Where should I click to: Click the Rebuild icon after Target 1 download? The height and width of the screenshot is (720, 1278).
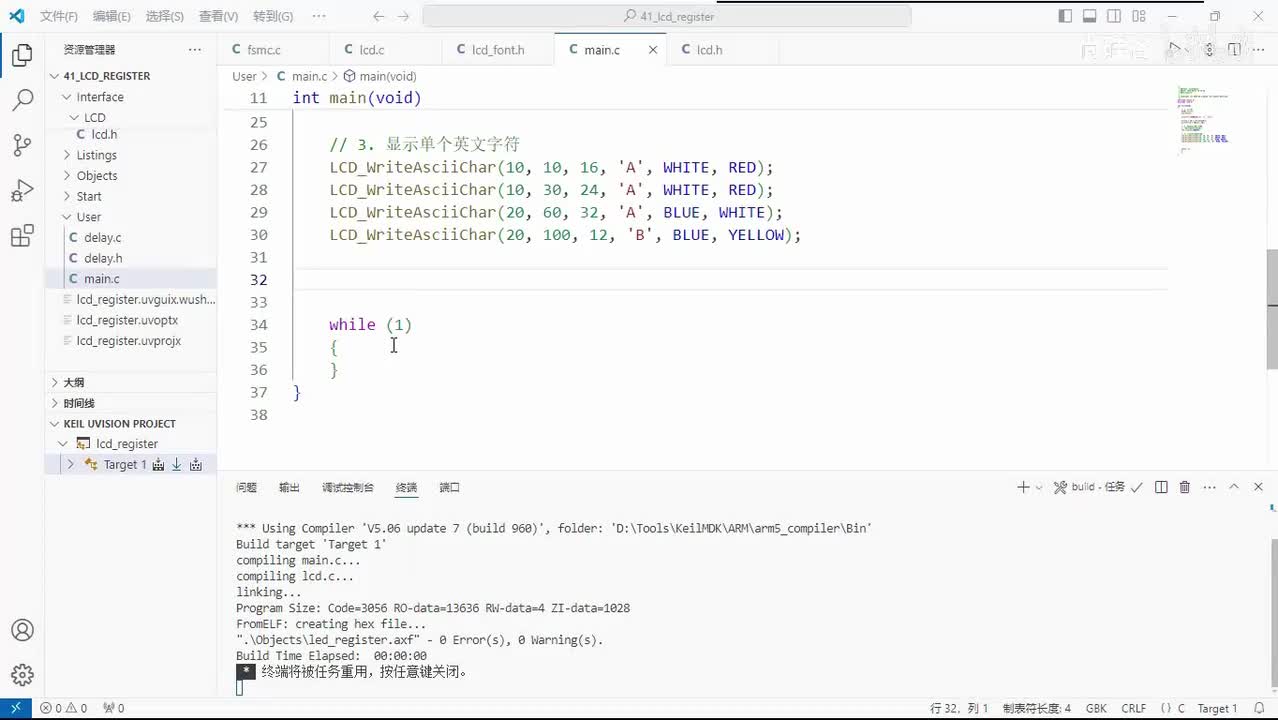(x=196, y=465)
